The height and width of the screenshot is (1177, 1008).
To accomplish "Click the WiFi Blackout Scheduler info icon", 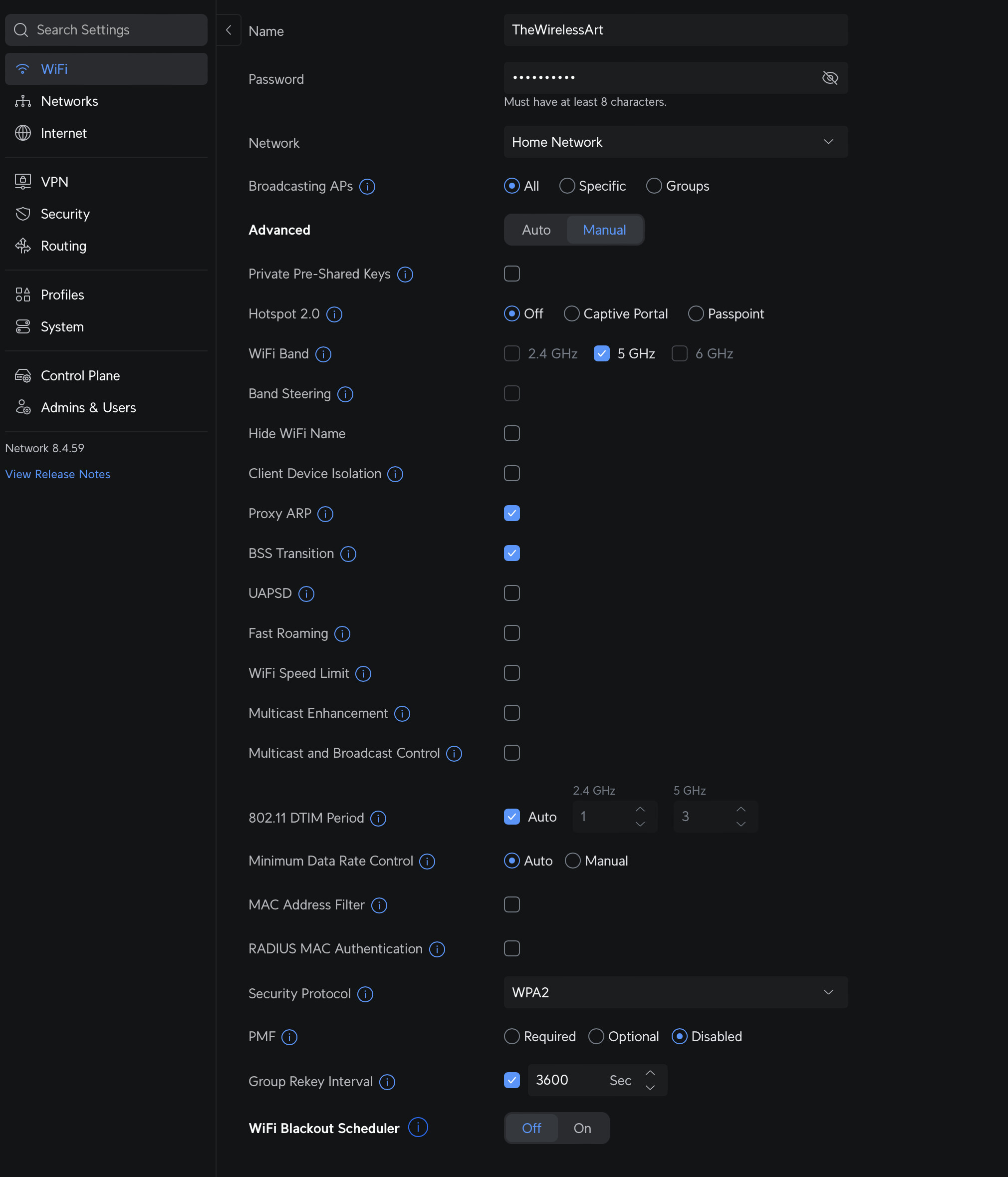I will coord(418,1128).
